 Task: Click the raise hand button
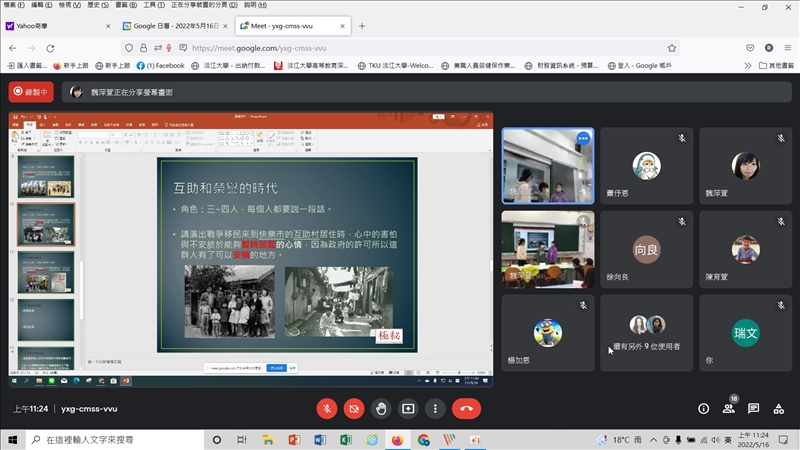(x=381, y=408)
